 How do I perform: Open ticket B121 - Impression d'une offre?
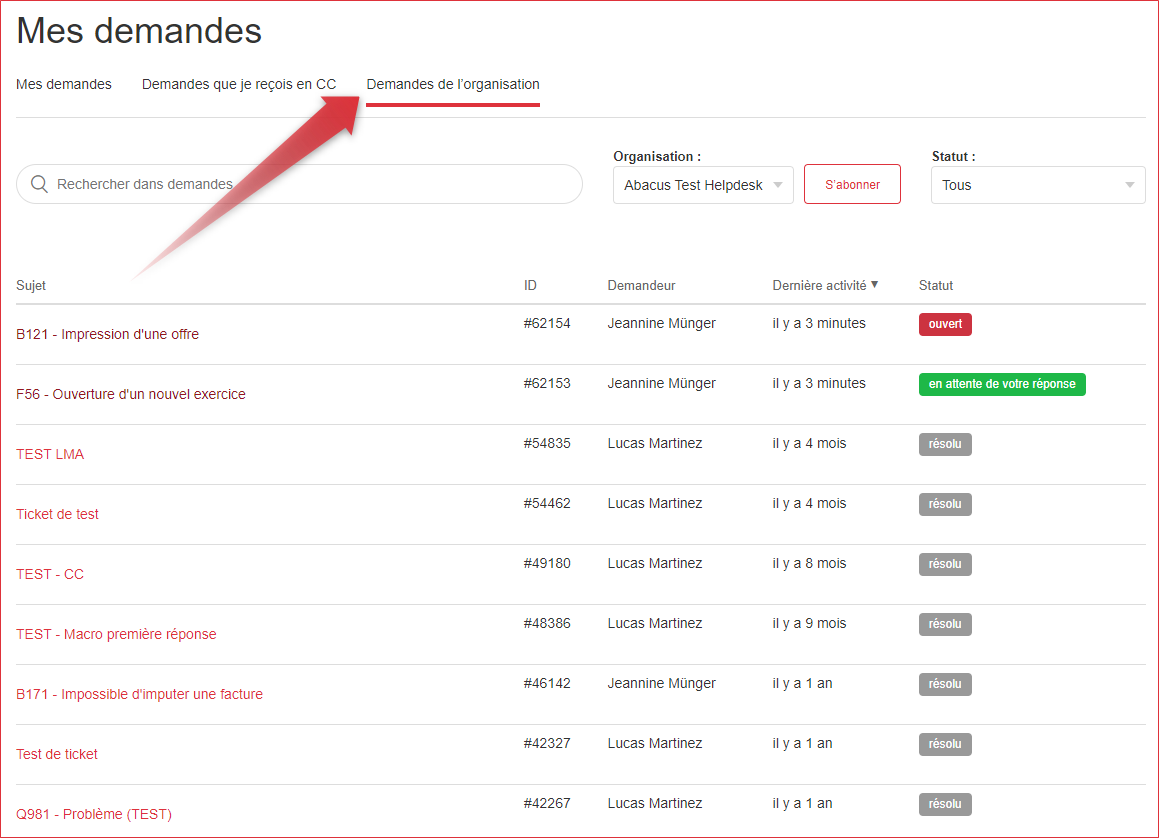click(107, 334)
